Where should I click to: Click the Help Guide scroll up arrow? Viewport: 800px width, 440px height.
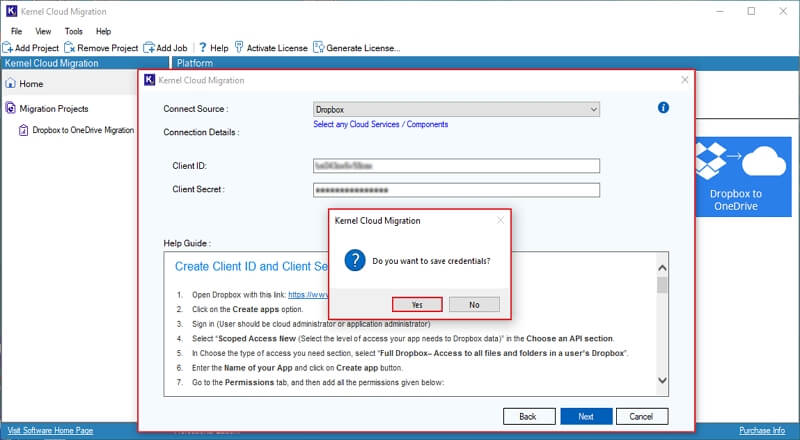point(662,268)
